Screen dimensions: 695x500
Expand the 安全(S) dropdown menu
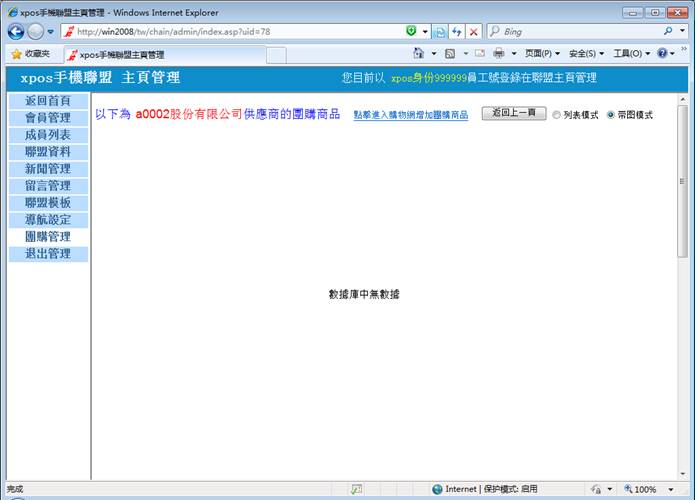pyautogui.click(x=586, y=53)
